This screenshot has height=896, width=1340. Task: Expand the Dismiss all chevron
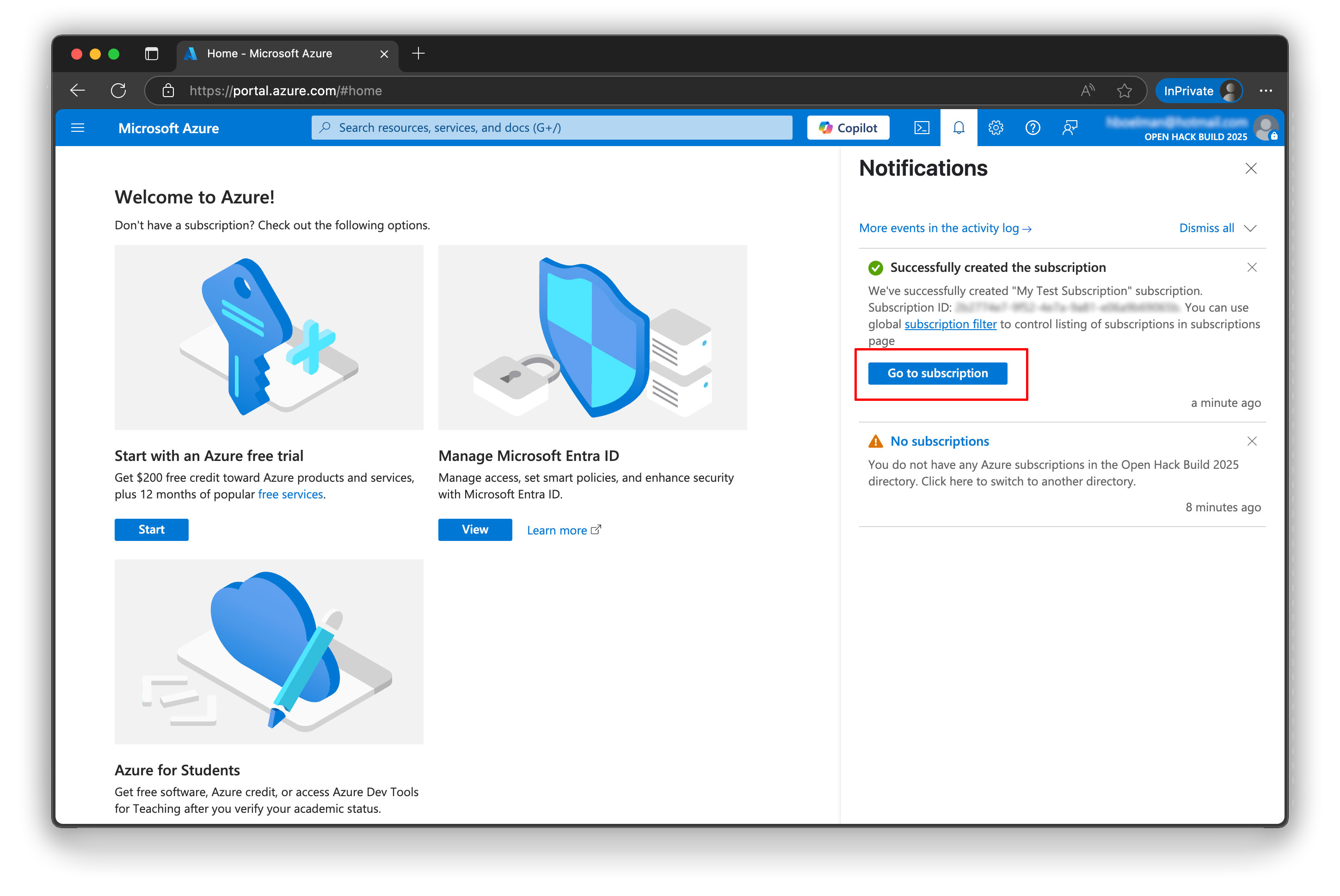pos(1250,228)
